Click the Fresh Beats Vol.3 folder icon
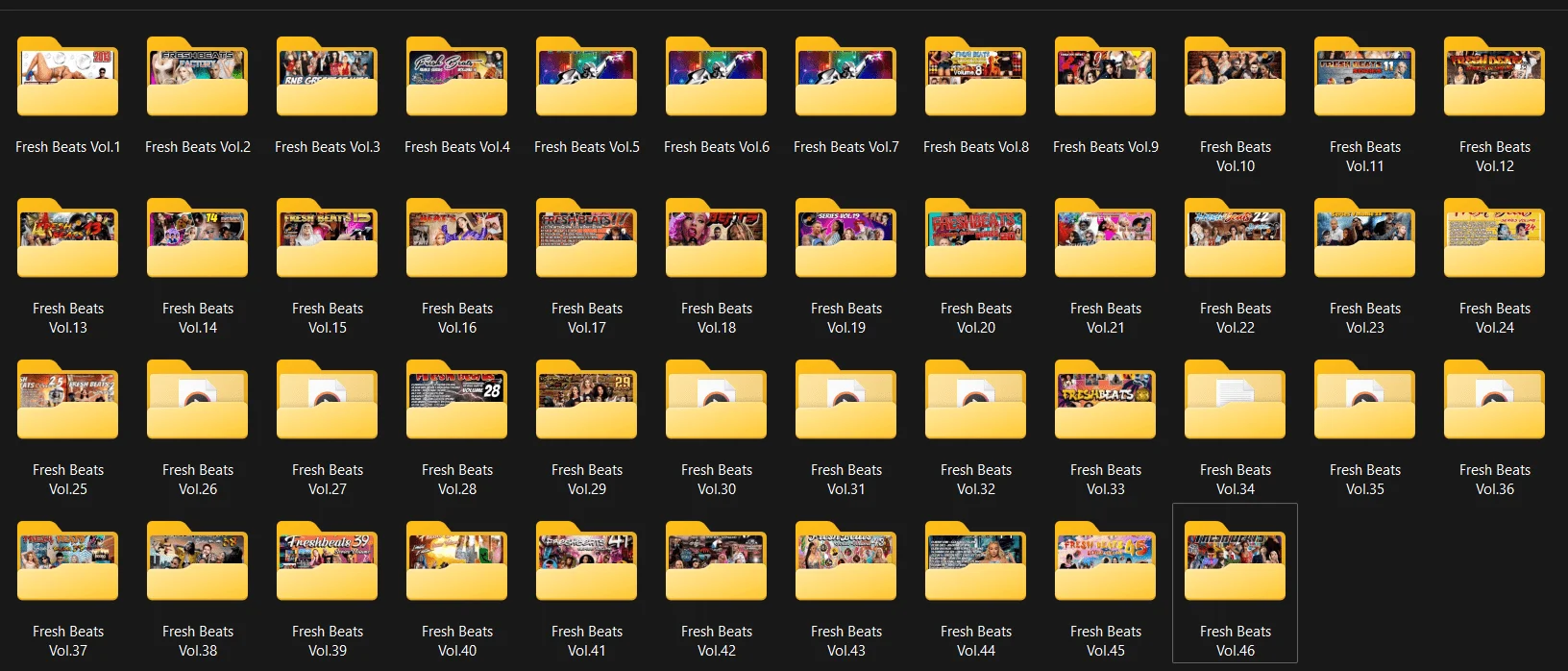1568x671 pixels. coord(328,77)
